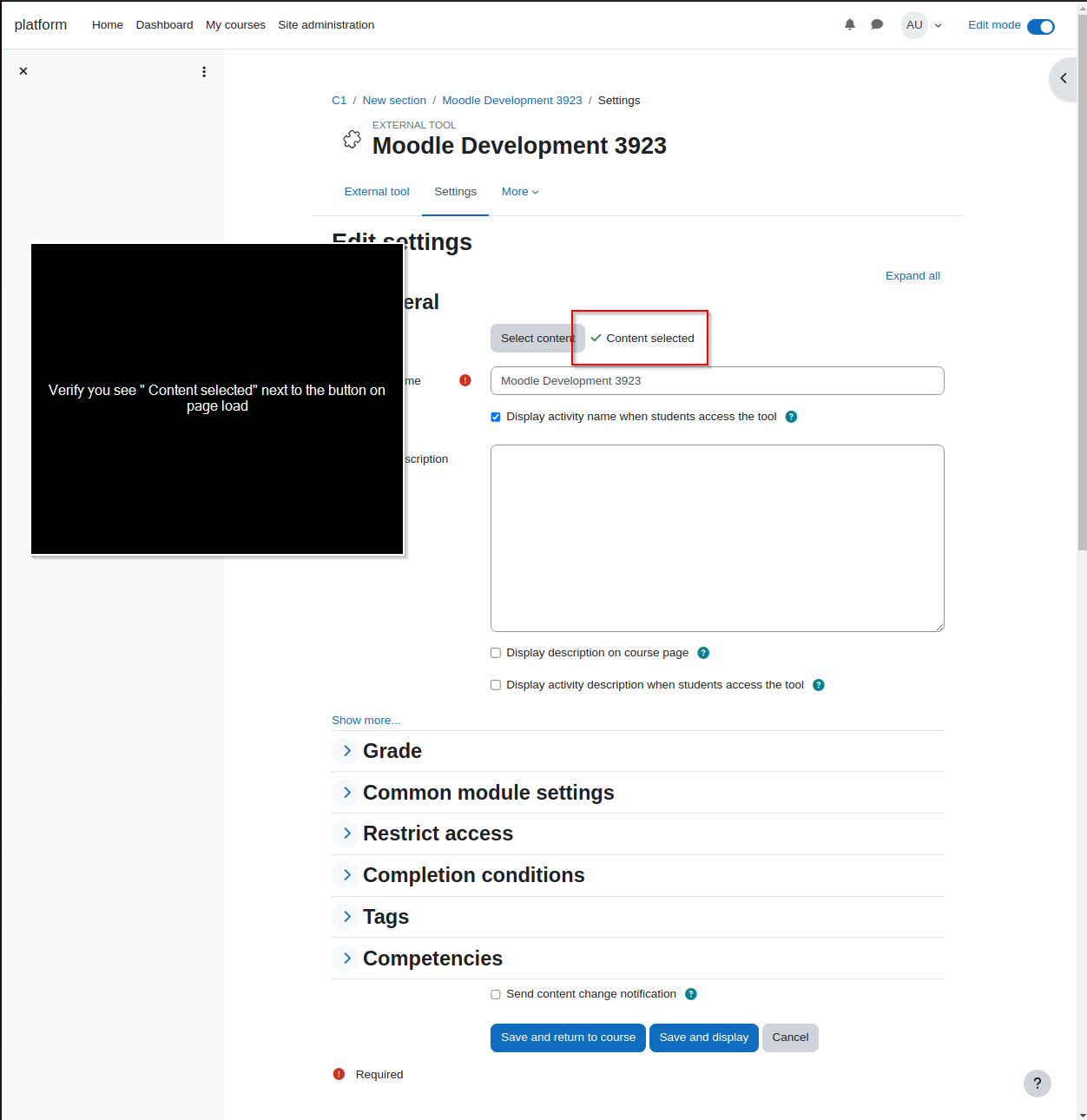This screenshot has width=1087, height=1120.
Task: Show help for Send content change notification
Action: point(691,994)
